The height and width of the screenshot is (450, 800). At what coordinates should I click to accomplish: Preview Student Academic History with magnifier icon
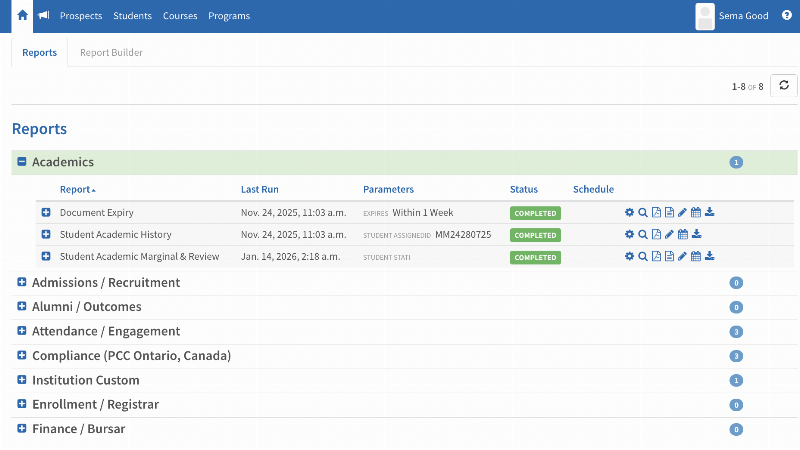click(x=643, y=235)
